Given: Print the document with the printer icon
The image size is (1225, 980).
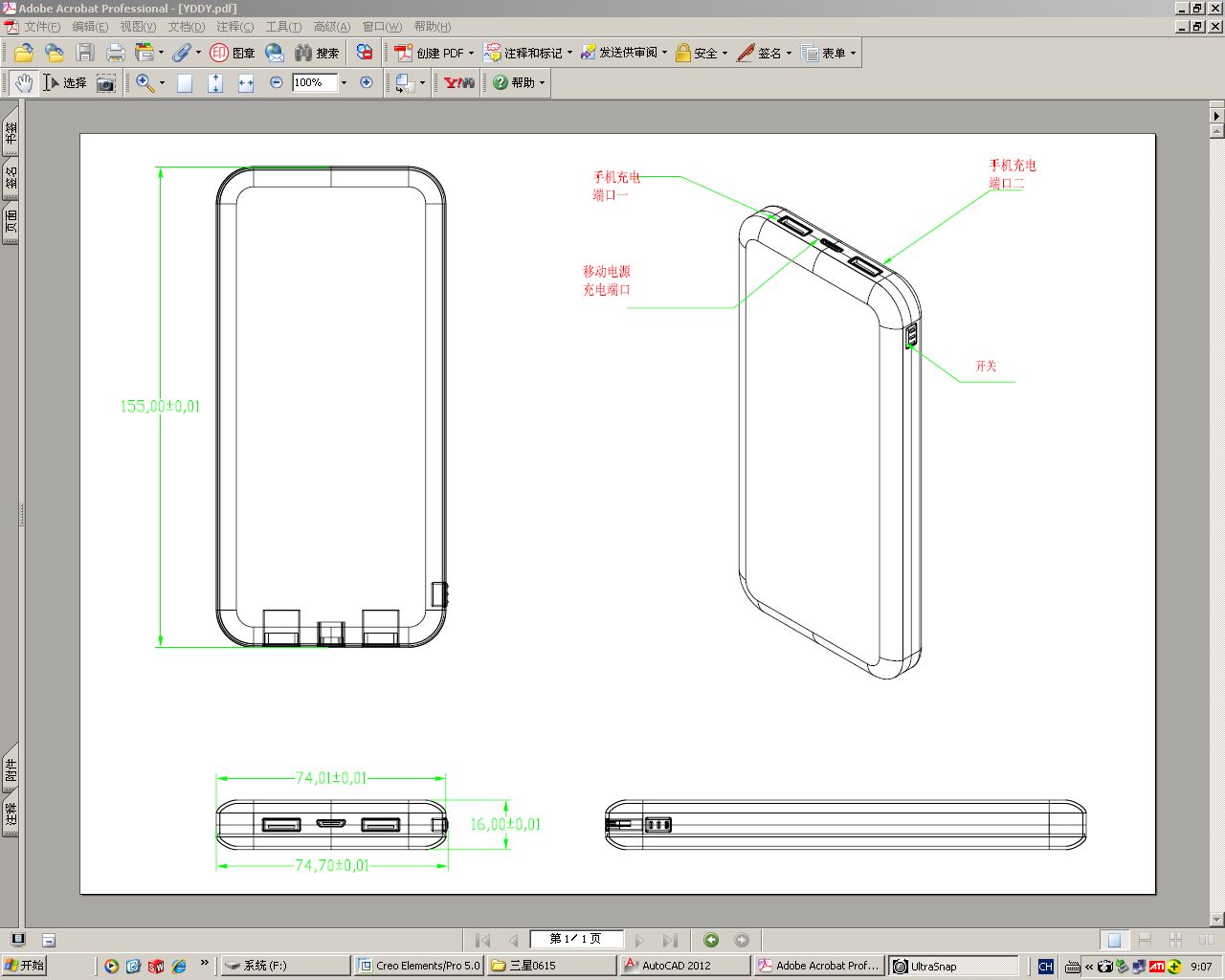Looking at the screenshot, I should point(116,54).
